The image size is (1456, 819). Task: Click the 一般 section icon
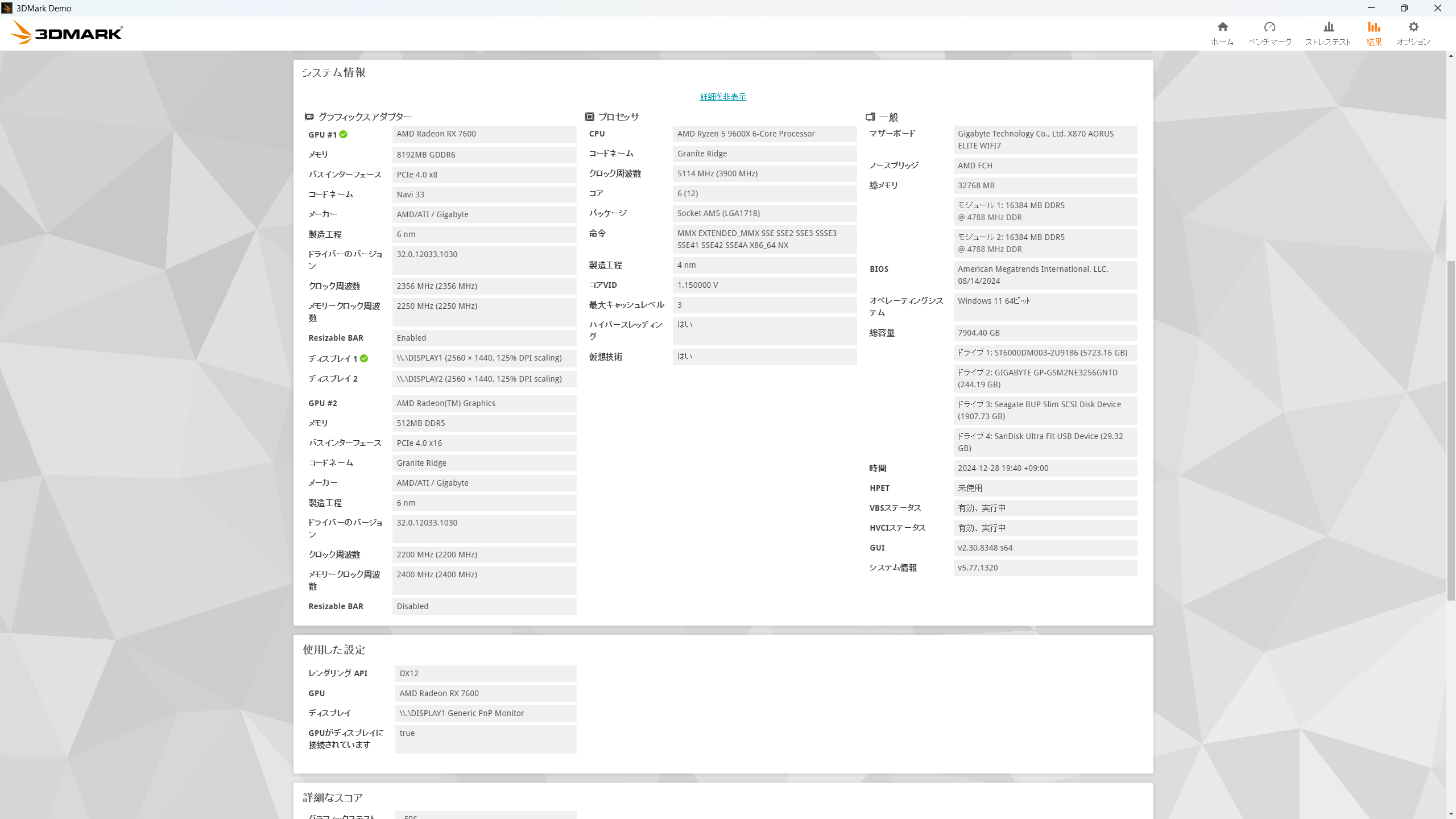(x=870, y=117)
